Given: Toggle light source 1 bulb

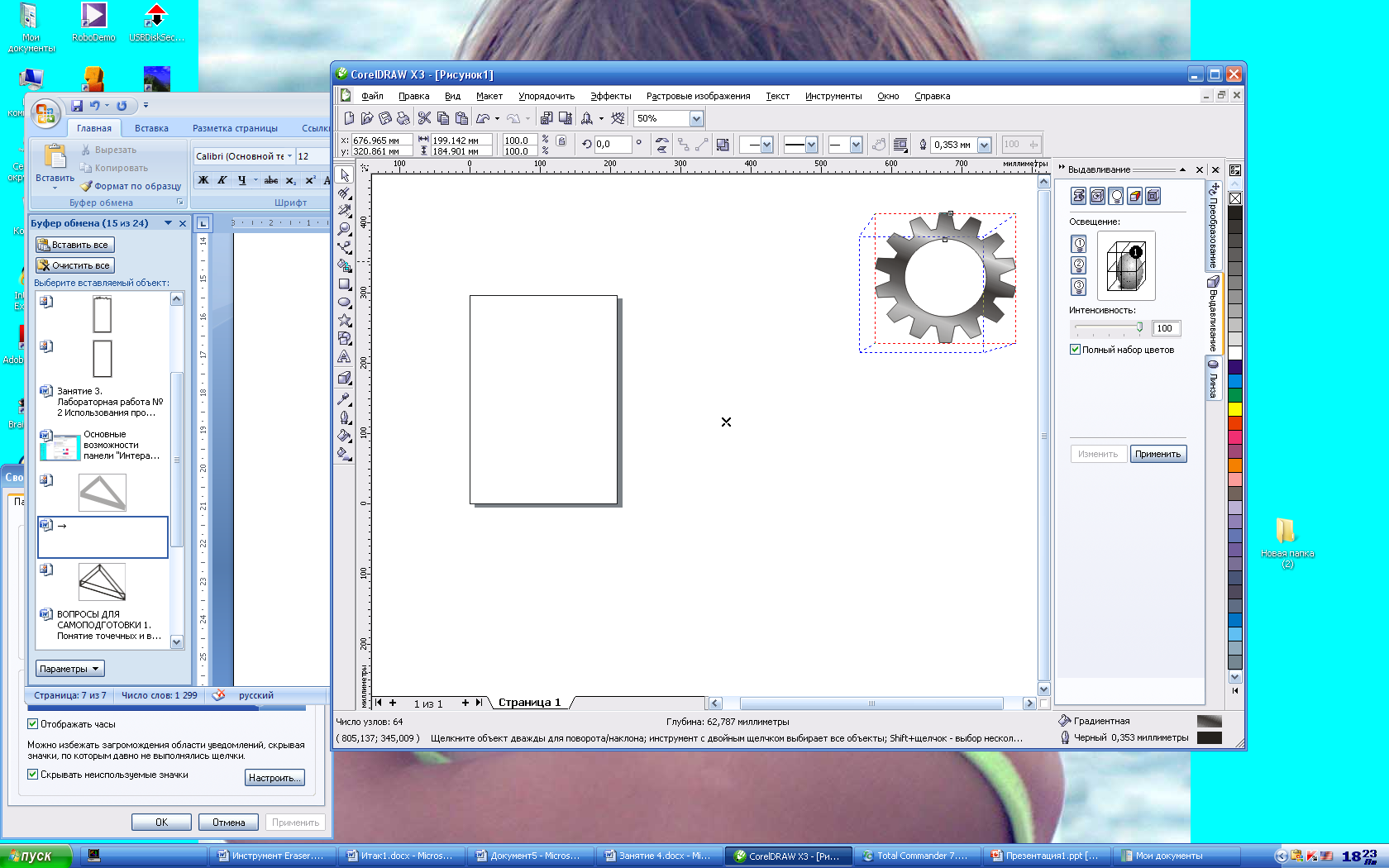Looking at the screenshot, I should [1079, 244].
